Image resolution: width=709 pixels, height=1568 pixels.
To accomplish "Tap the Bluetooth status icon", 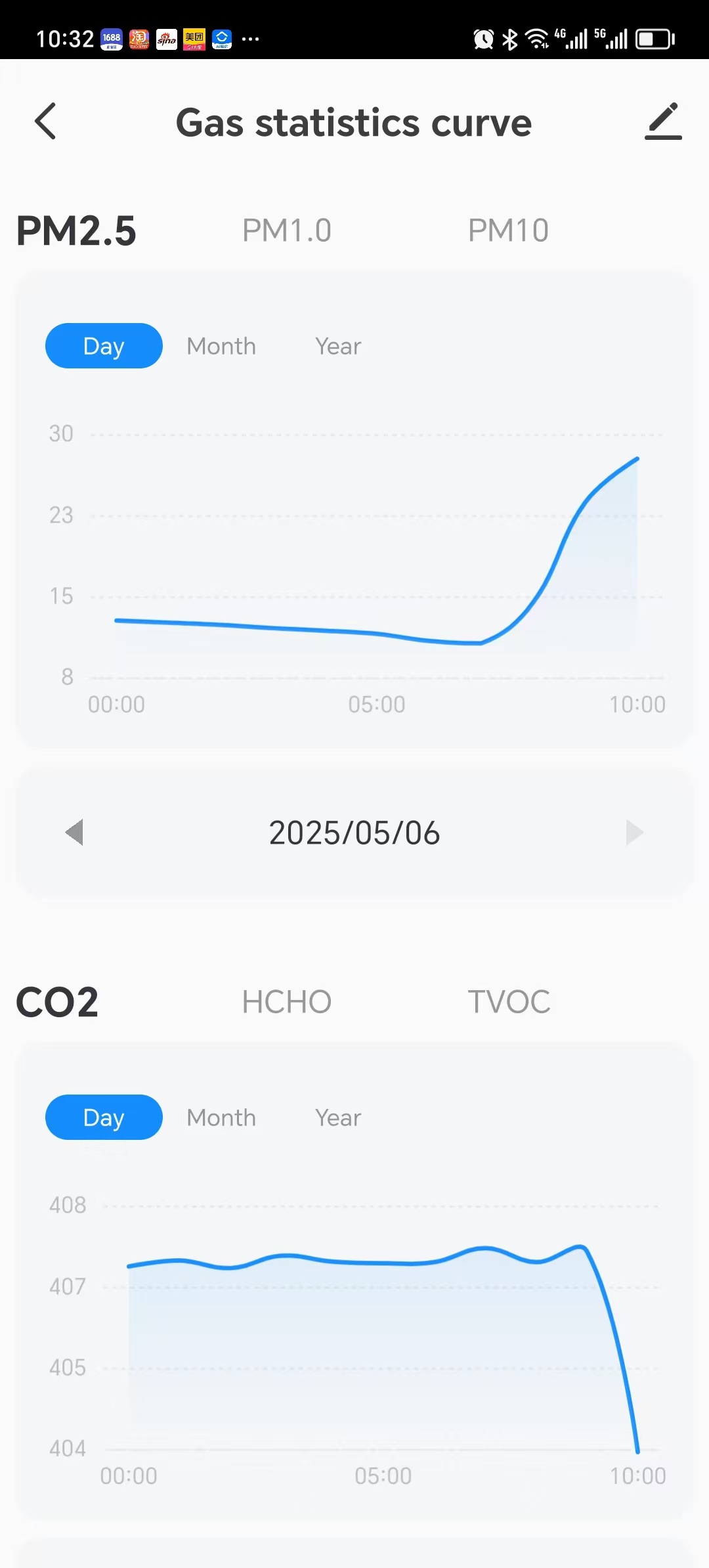I will click(509, 39).
